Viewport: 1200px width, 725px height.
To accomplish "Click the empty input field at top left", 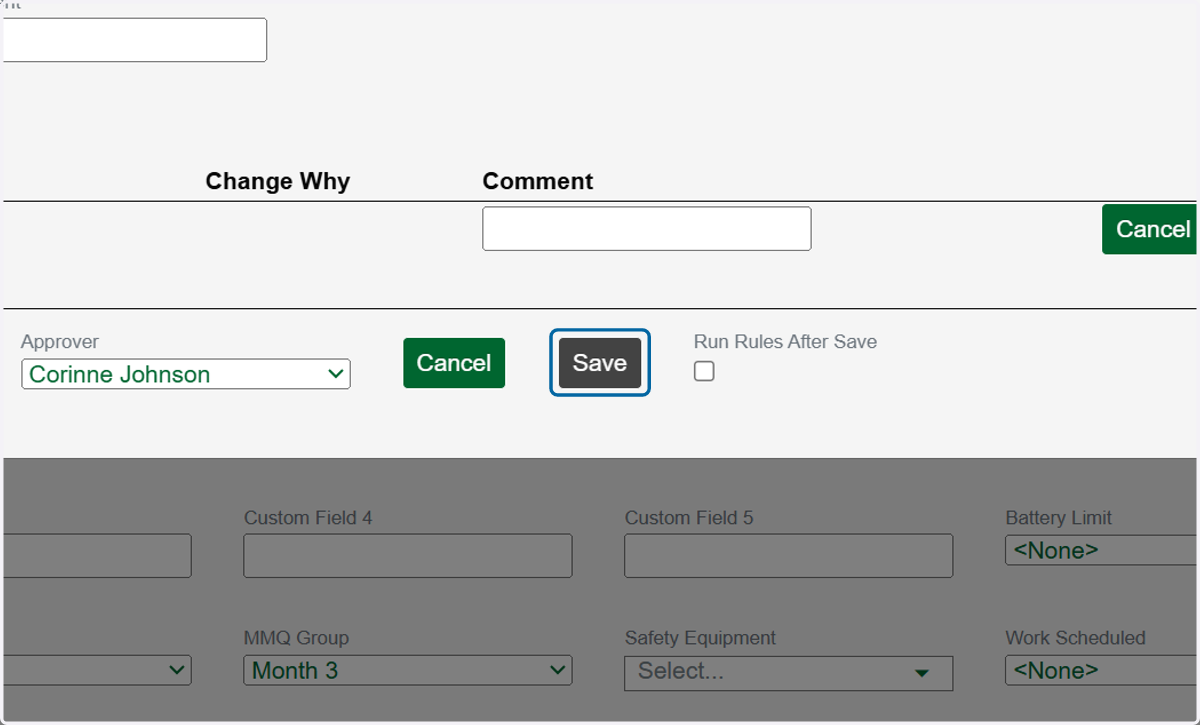I will pyautogui.click(x=134, y=40).
